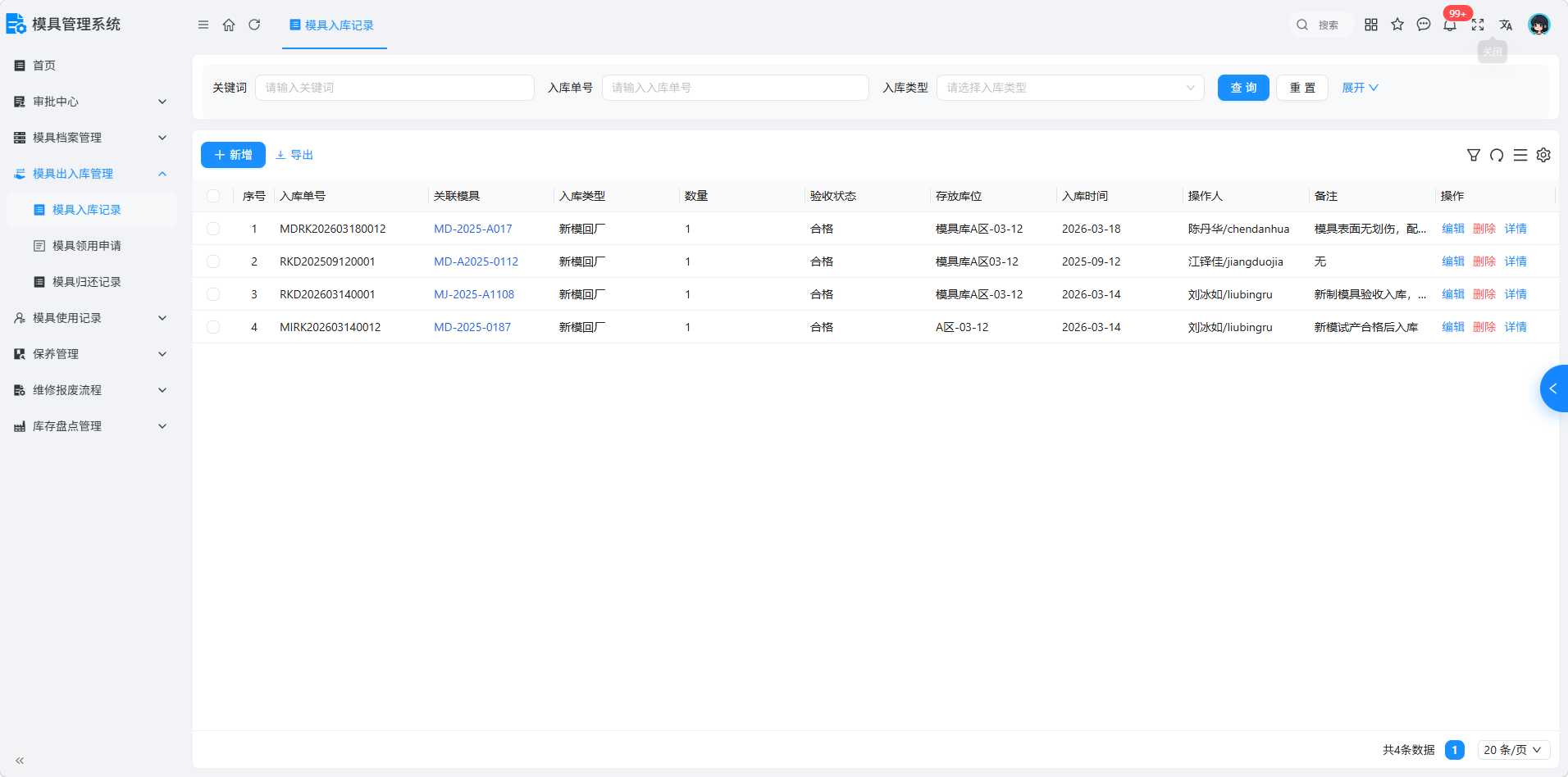The height and width of the screenshot is (777, 1568).
Task: Open 入库类型 dropdown selector
Action: 1070,88
